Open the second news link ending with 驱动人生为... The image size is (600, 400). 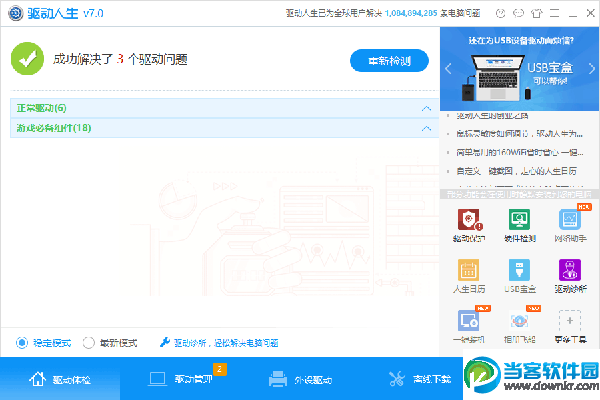click(x=519, y=134)
